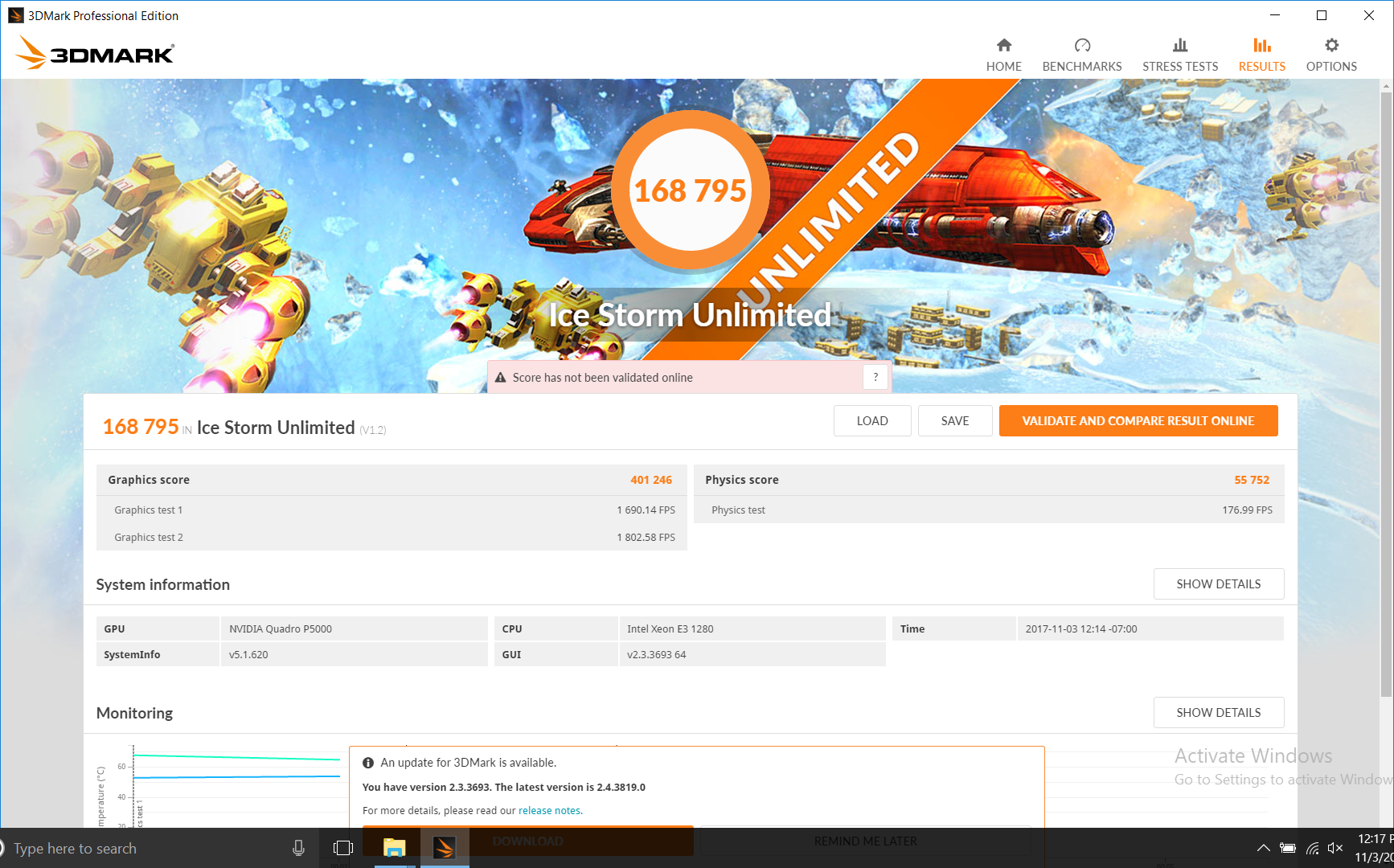Click the 3DMark taskbar icon
1394x868 pixels.
(445, 848)
